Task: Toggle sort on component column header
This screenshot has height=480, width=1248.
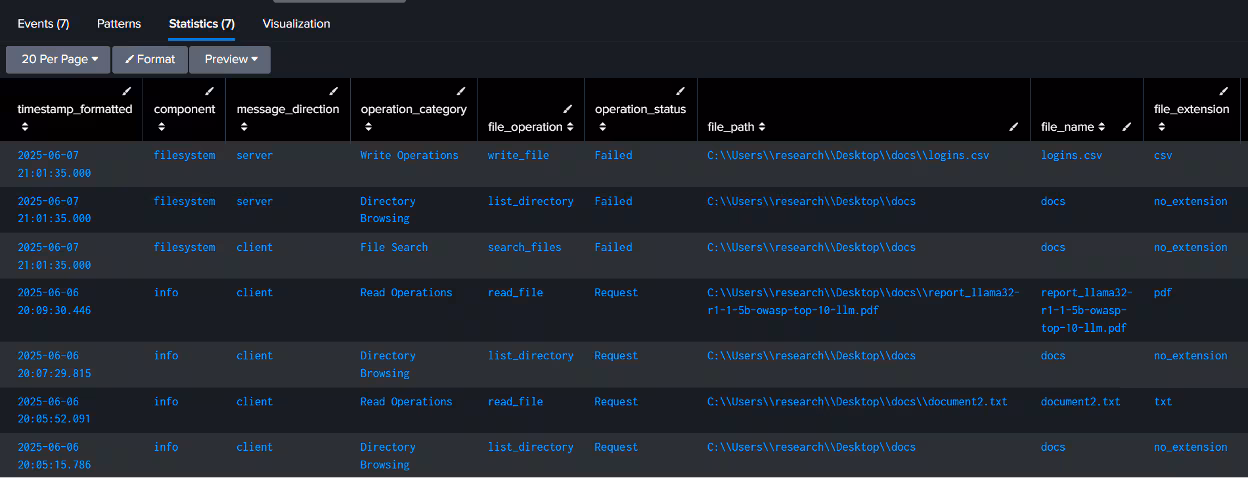Action: 160,127
